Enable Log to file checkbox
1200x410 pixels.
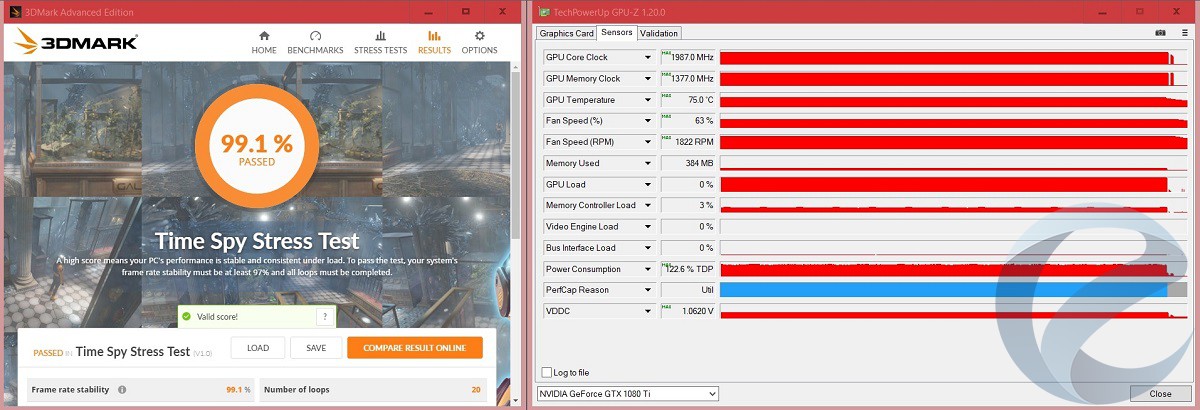pos(546,372)
